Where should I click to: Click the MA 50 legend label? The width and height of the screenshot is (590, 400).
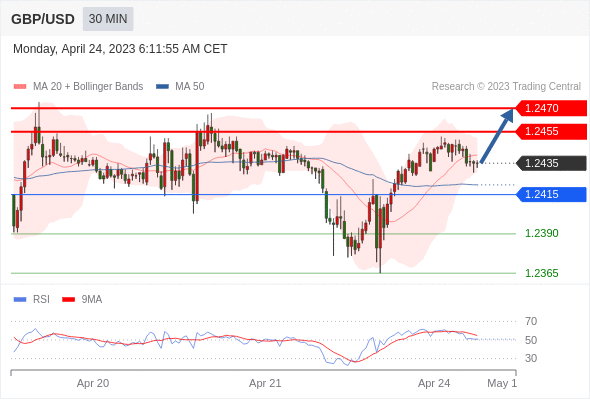(x=190, y=87)
